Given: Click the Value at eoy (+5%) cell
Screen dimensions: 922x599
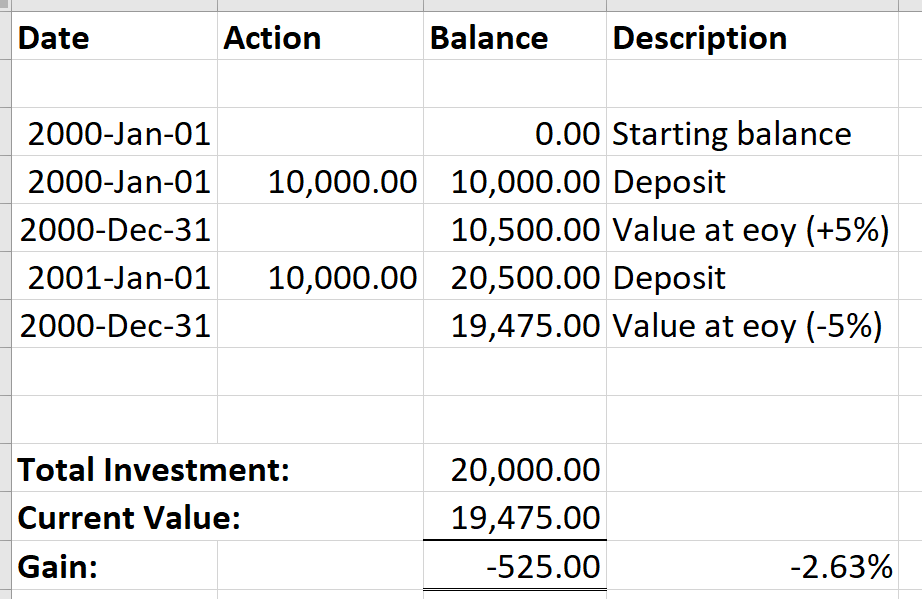Looking at the screenshot, I should [753, 229].
